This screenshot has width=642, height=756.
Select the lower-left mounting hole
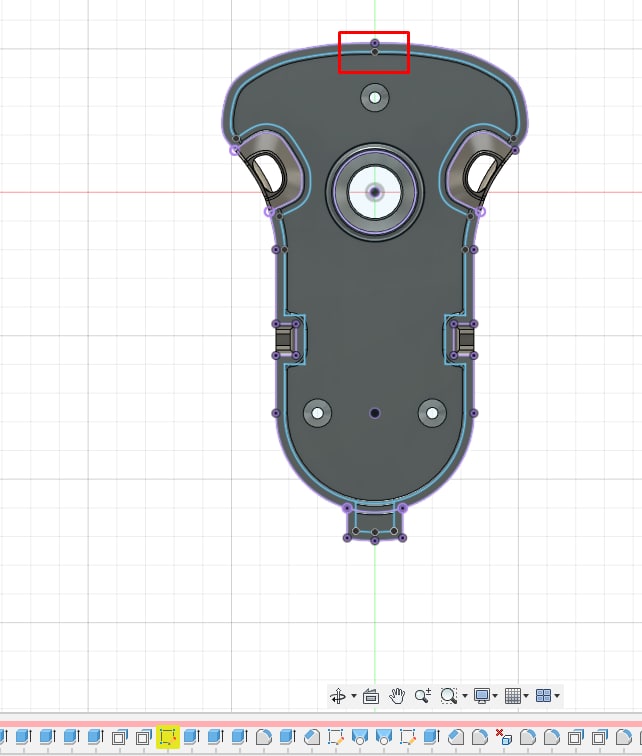tap(317, 413)
